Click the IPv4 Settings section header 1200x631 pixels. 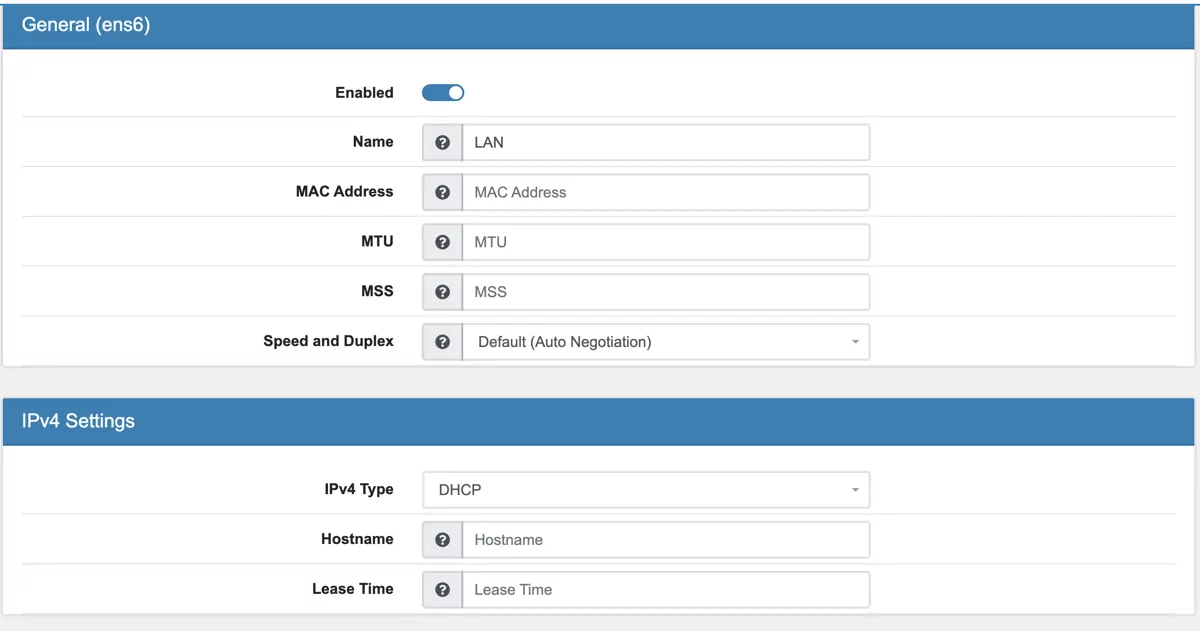coord(79,421)
